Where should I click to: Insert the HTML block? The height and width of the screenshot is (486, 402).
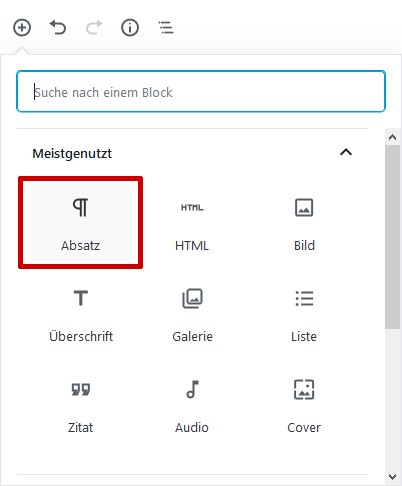[x=192, y=222]
